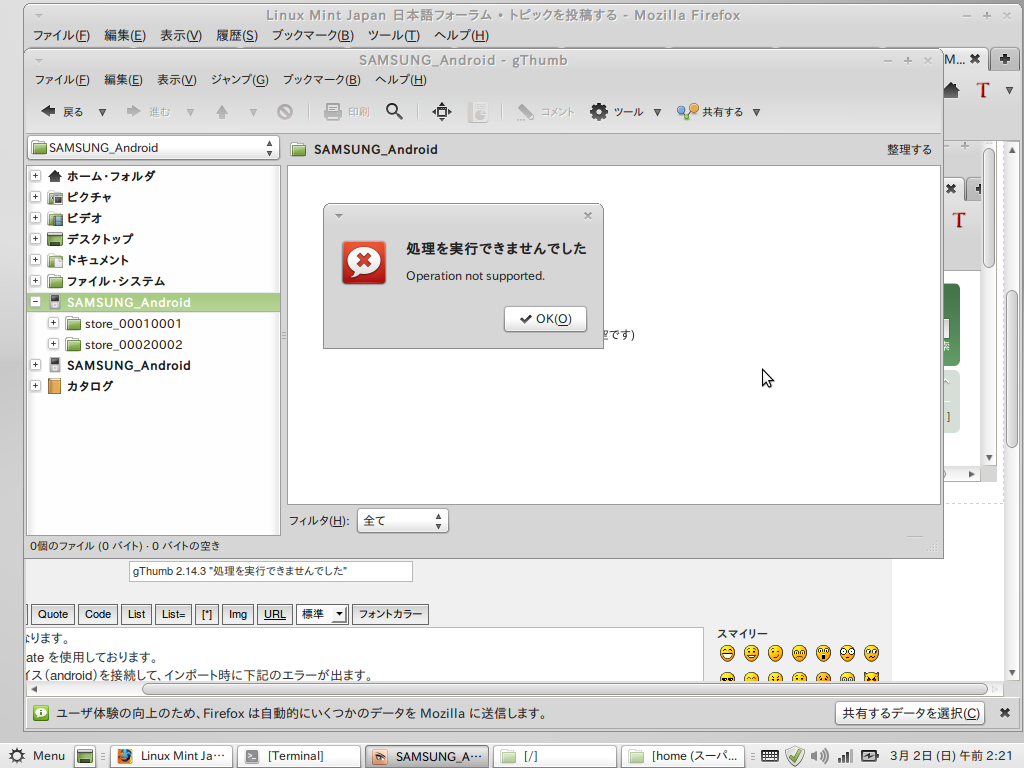This screenshot has width=1024, height=768.
Task: Open Firefox 履歴(S) menu
Action: 237,35
